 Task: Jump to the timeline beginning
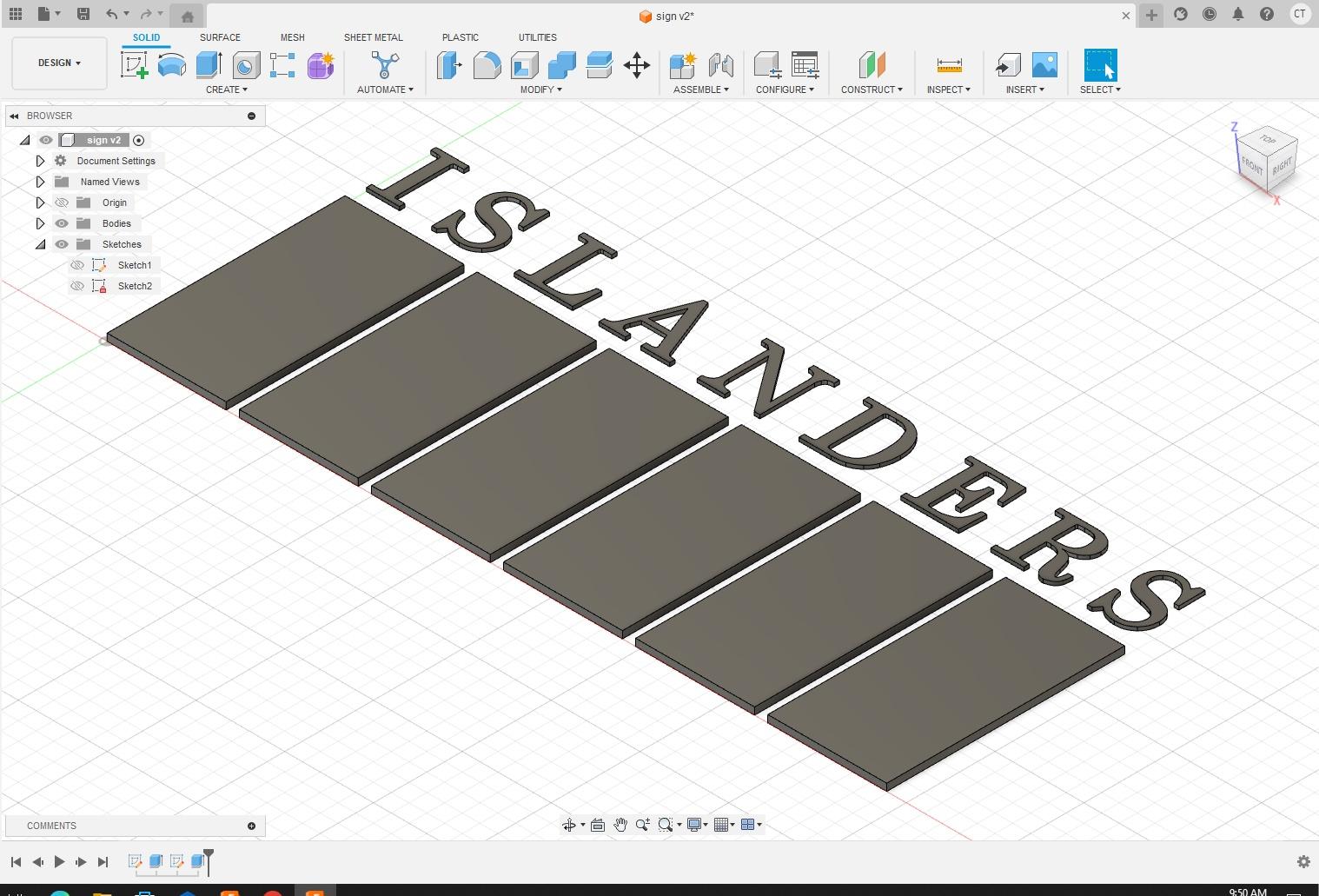16,862
